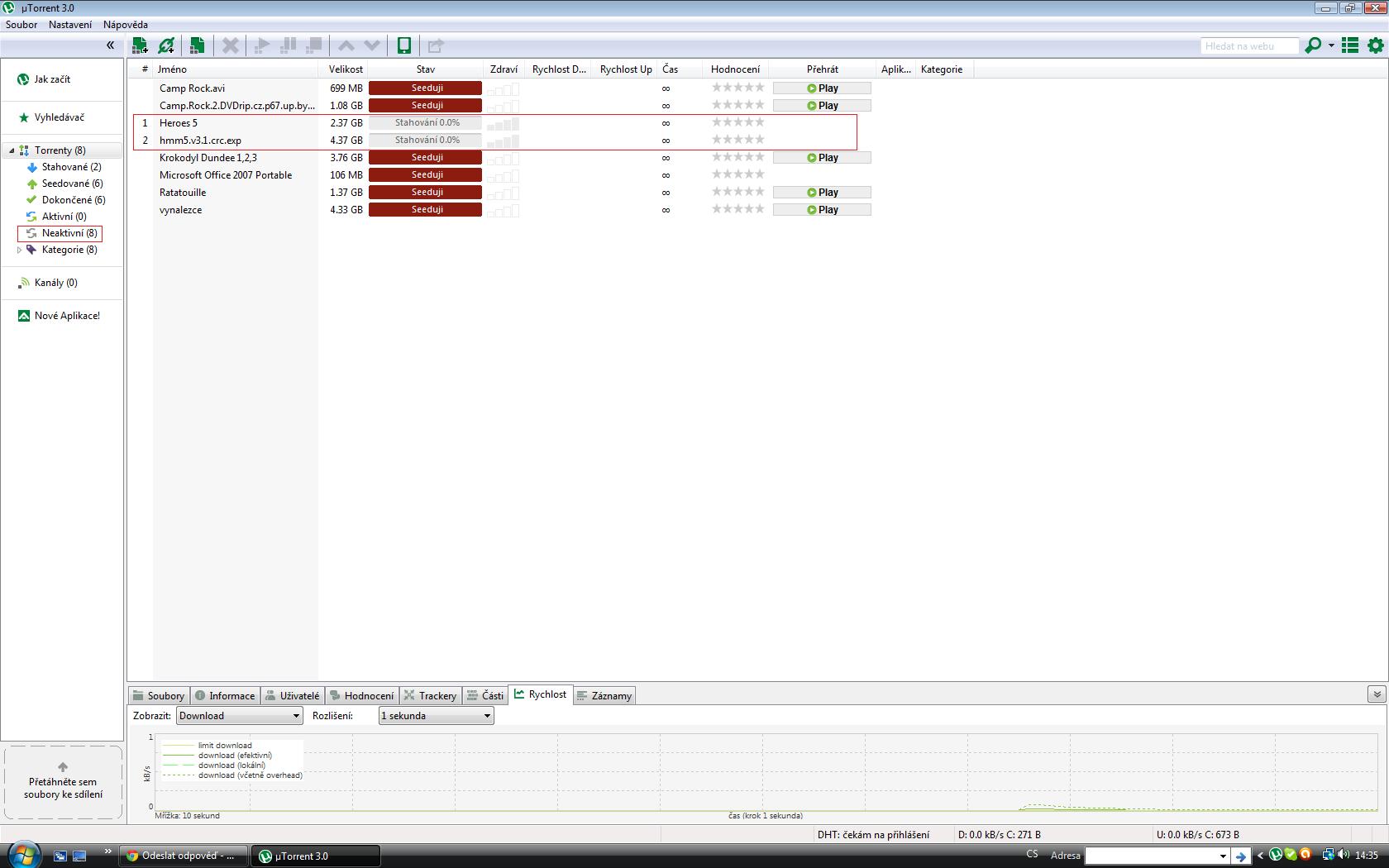The image size is (1389, 868).
Task: Collapse the detail pane arrow button
Action: click(x=1377, y=694)
